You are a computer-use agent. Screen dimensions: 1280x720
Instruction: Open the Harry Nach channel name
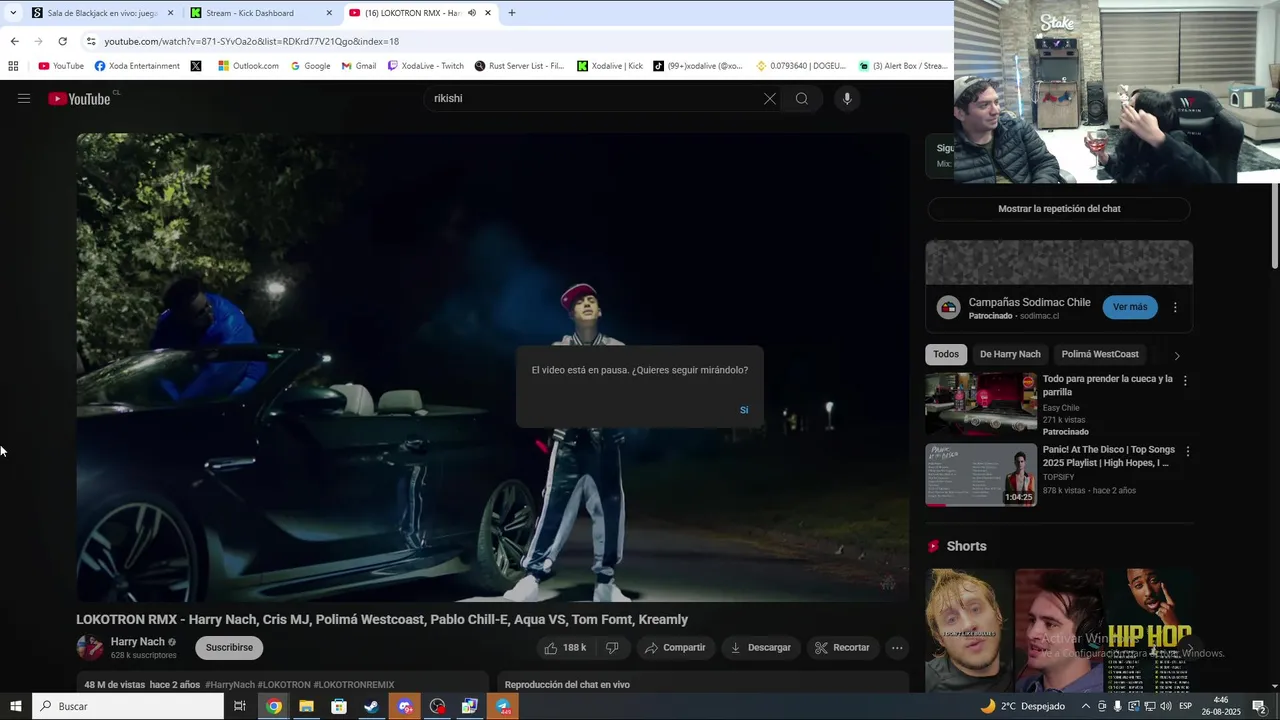tap(138, 642)
